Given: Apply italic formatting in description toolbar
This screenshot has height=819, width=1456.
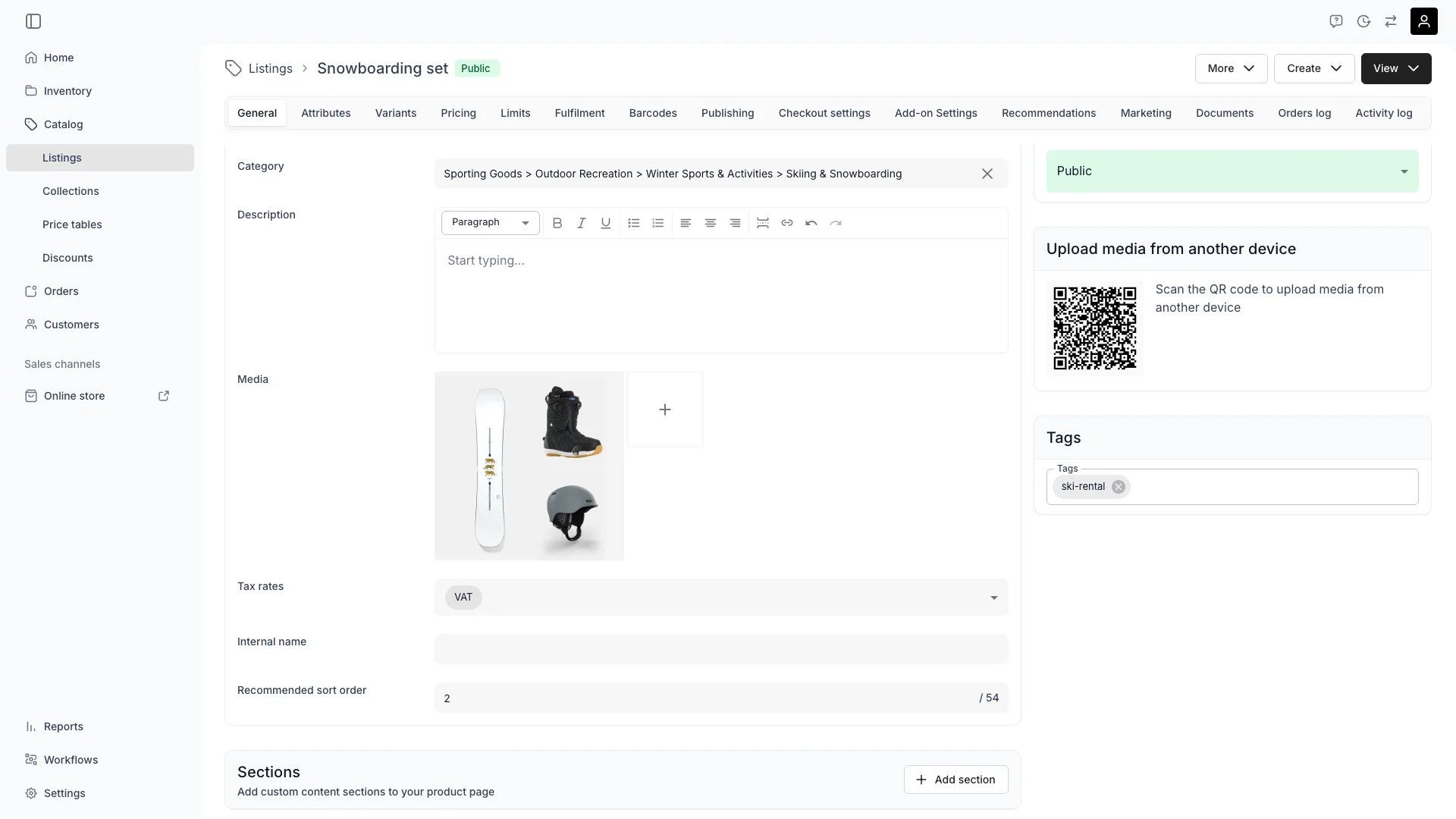Looking at the screenshot, I should coord(582,223).
